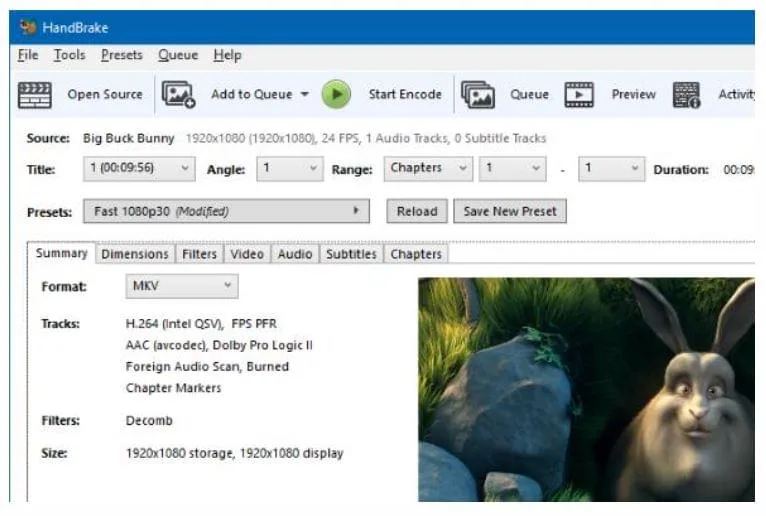Click the Queue toolbar label

pyautogui.click(x=530, y=94)
